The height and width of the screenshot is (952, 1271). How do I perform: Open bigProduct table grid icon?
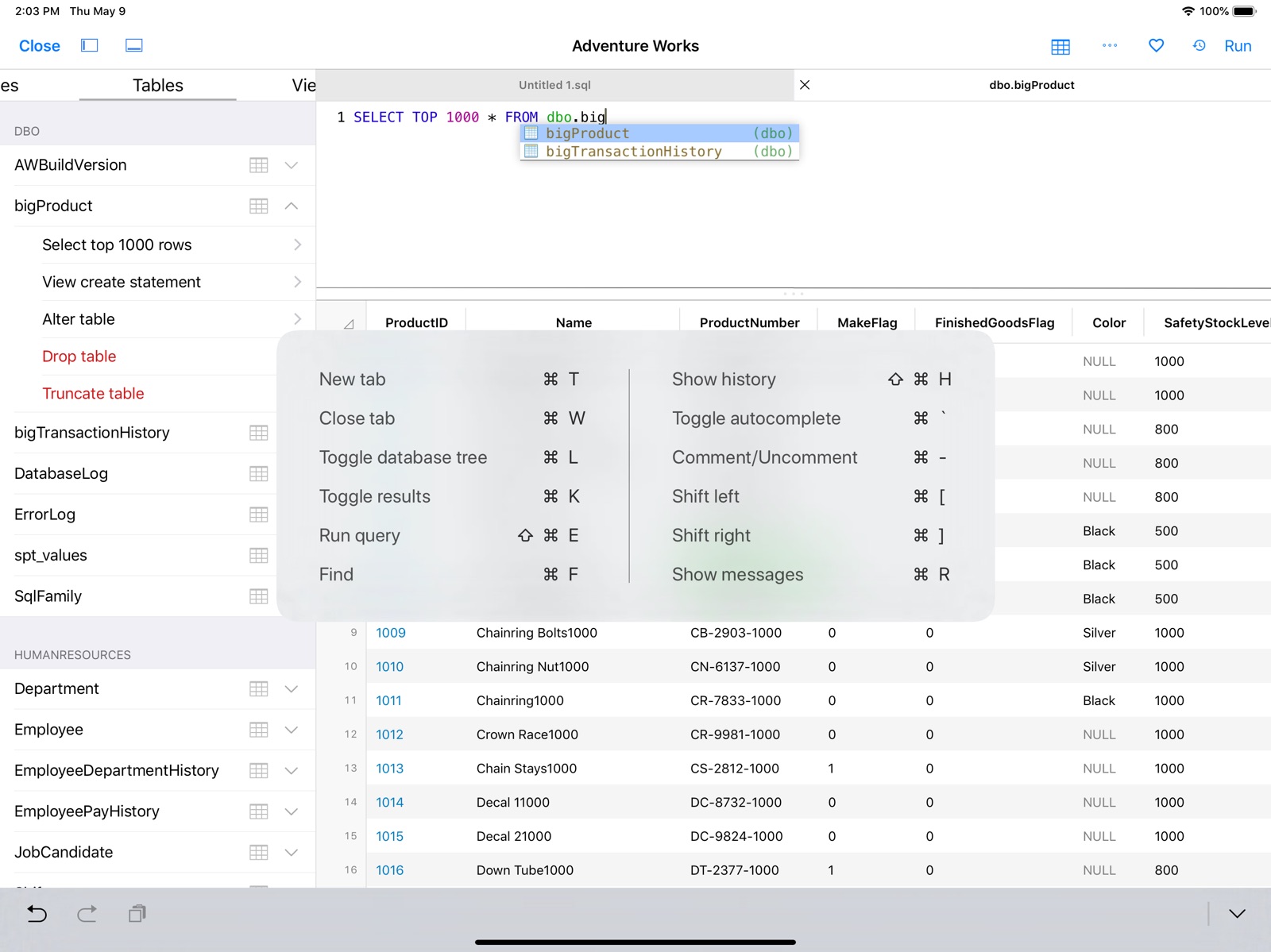[x=259, y=206]
